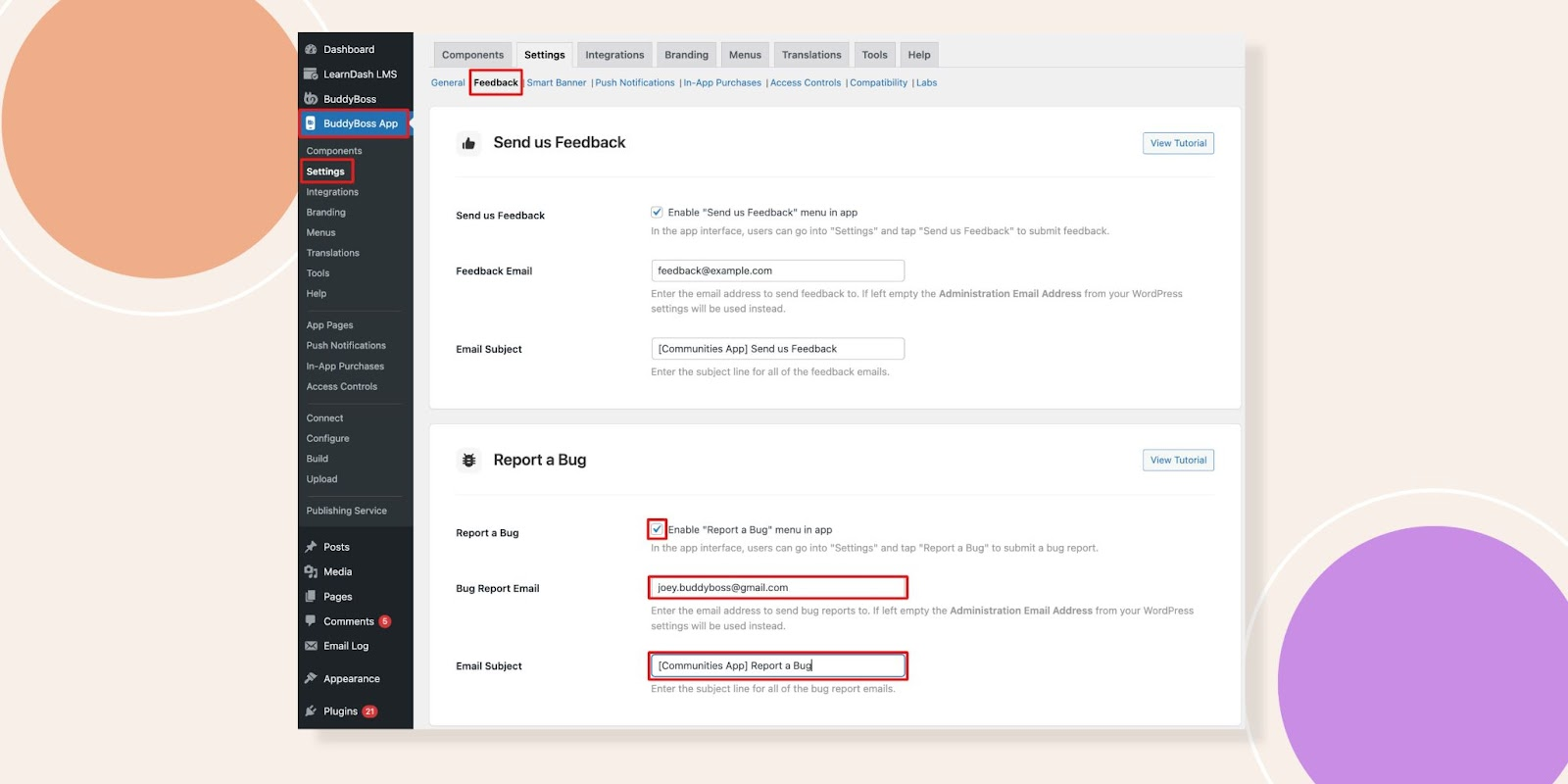
Task: Click the BuddyBoss sidebar icon
Action: tap(311, 99)
